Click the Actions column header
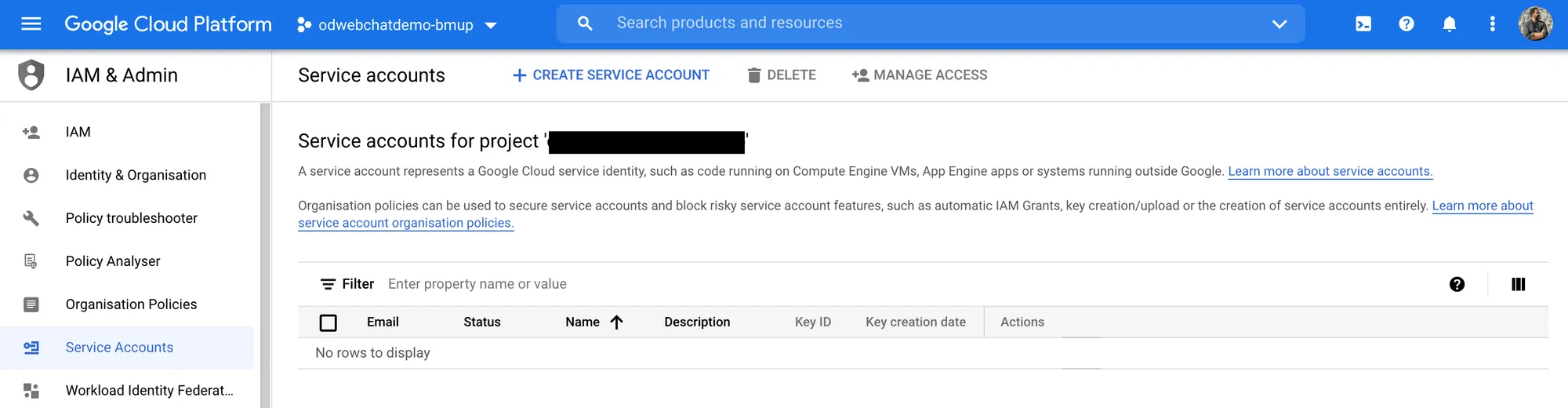Image resolution: width=1568 pixels, height=408 pixels. 1022,322
